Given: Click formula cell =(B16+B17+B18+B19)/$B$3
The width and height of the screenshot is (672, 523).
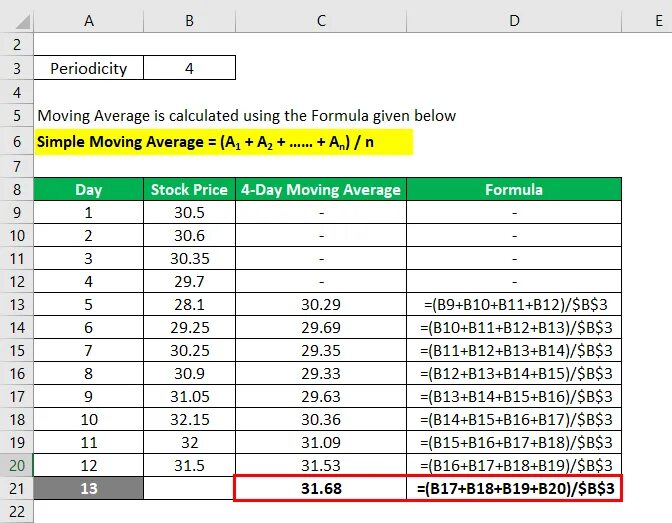Looking at the screenshot, I should pyautogui.click(x=514, y=465).
